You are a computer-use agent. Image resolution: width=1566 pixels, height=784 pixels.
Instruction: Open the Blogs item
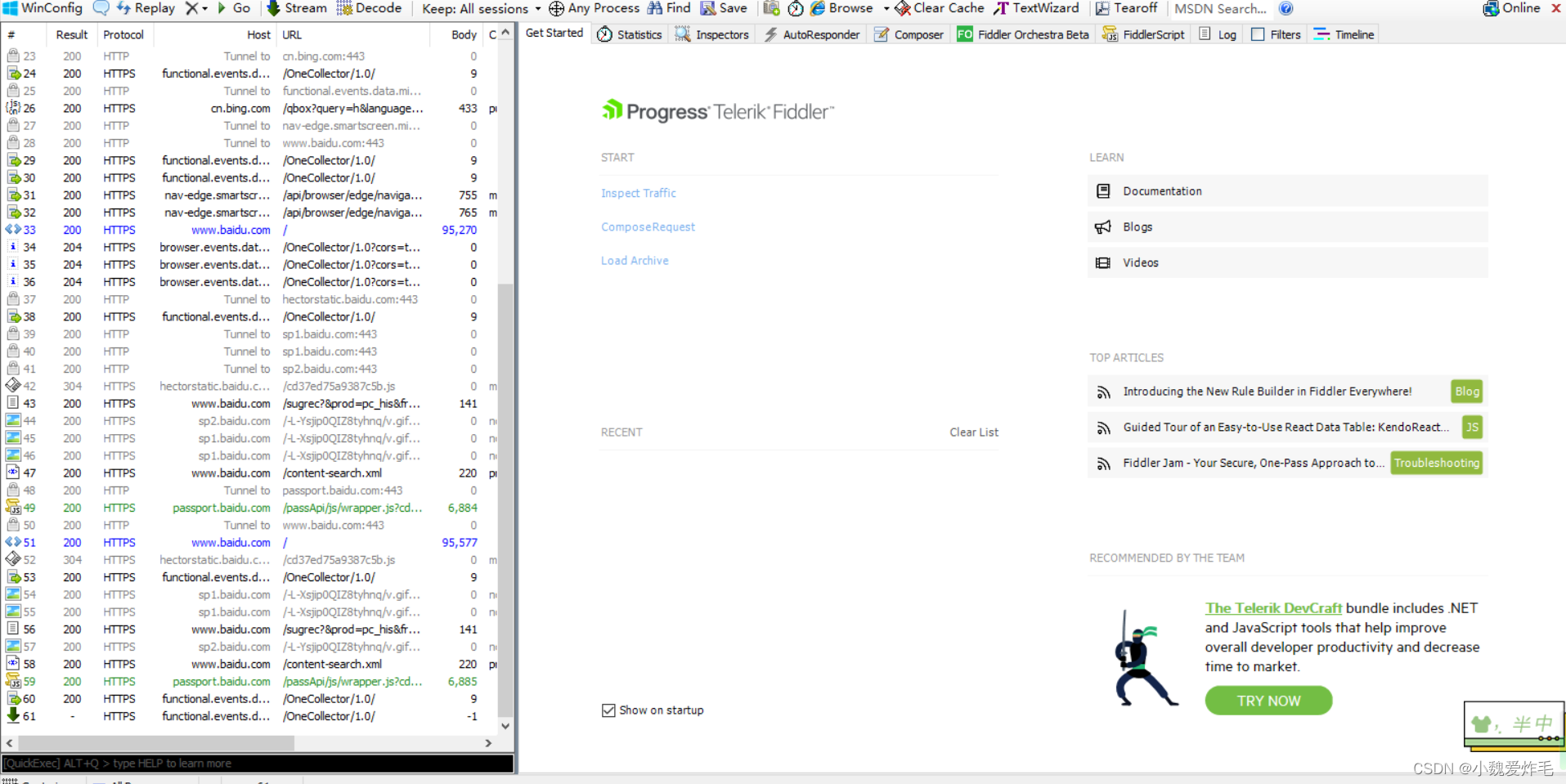[x=1287, y=226]
